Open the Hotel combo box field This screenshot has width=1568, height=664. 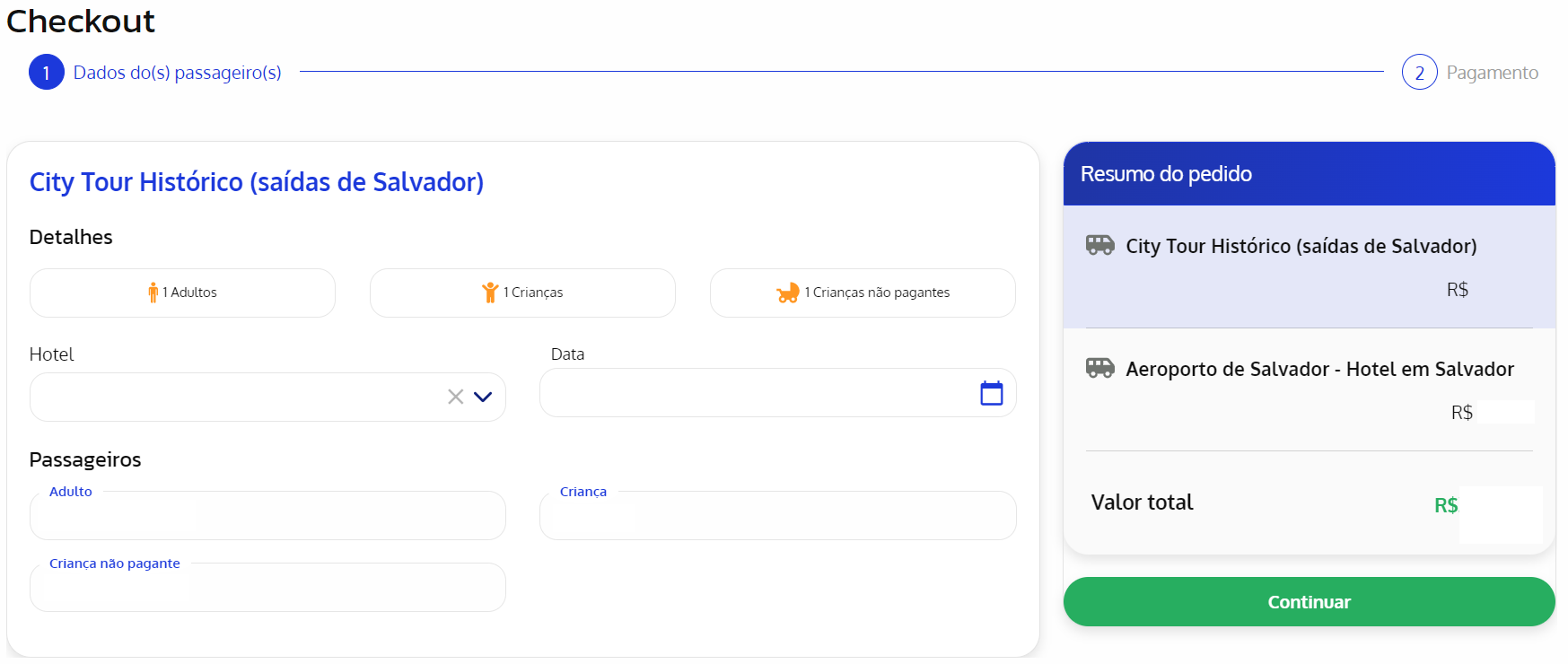point(233,397)
